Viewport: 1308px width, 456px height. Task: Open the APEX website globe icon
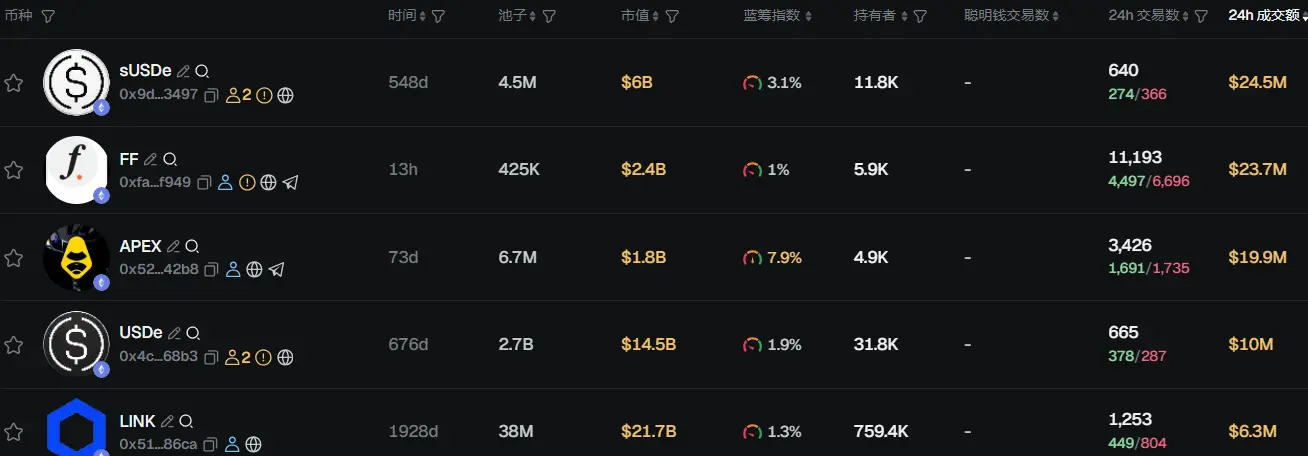pyautogui.click(x=254, y=270)
